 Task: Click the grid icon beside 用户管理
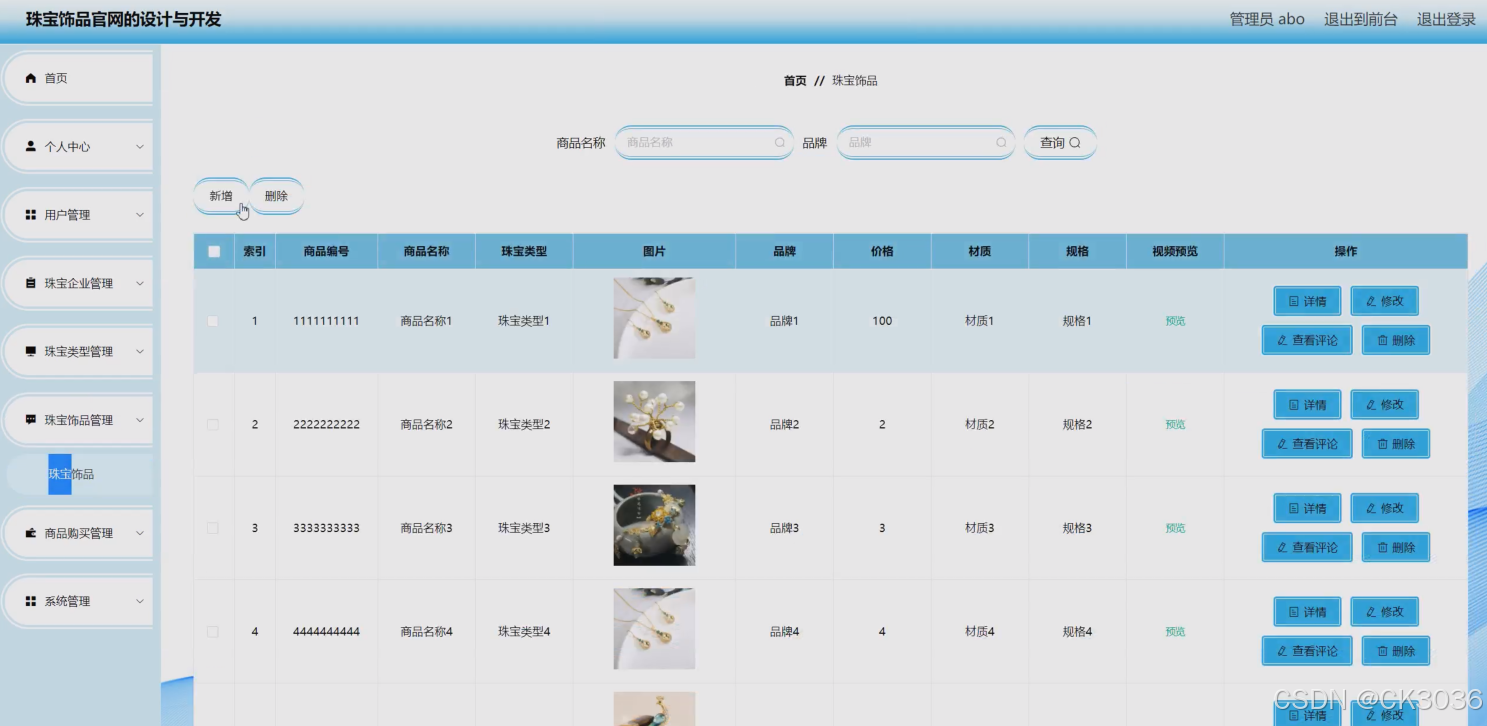(x=31, y=215)
